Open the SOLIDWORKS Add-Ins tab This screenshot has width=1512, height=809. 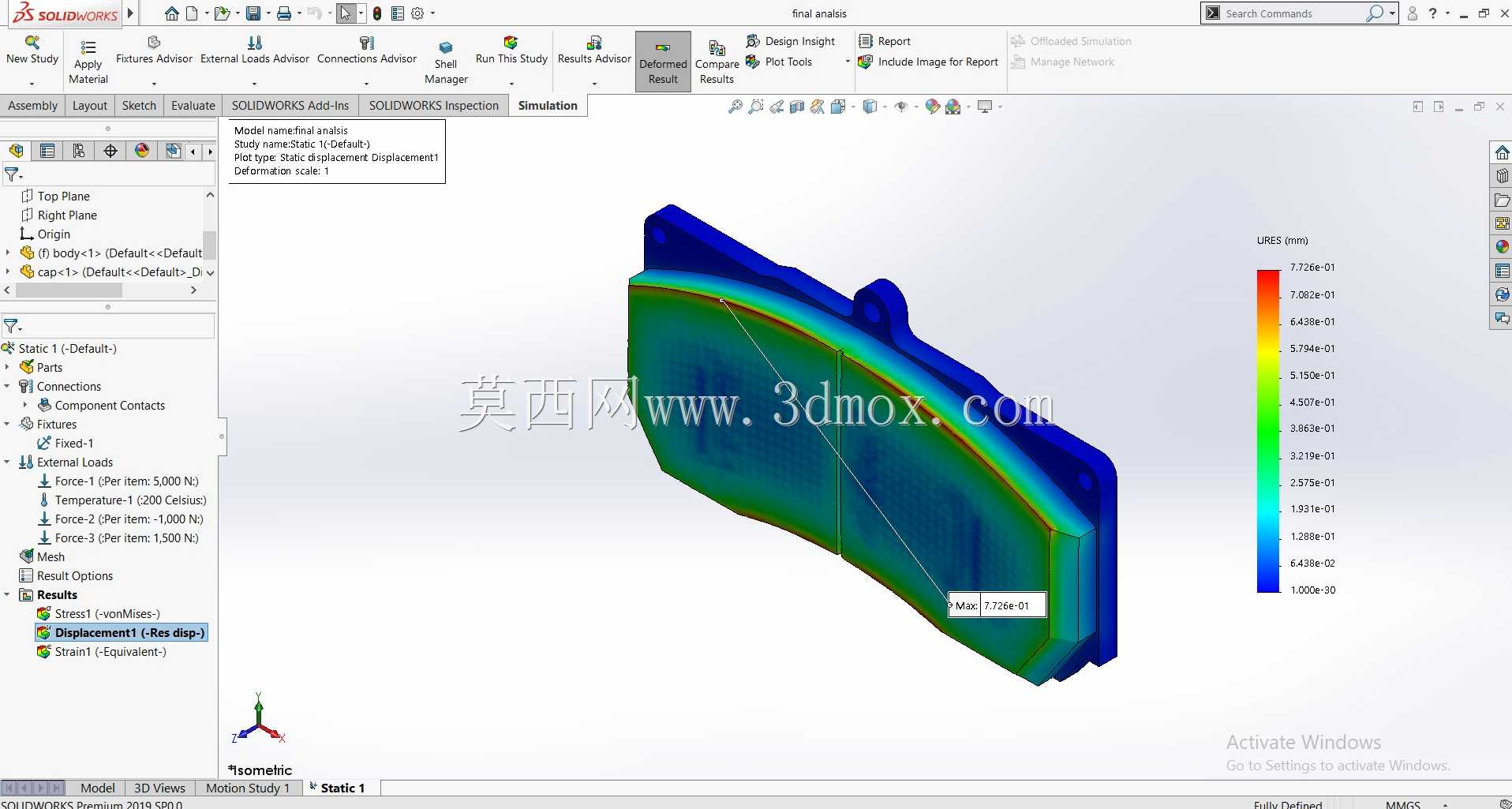(290, 106)
